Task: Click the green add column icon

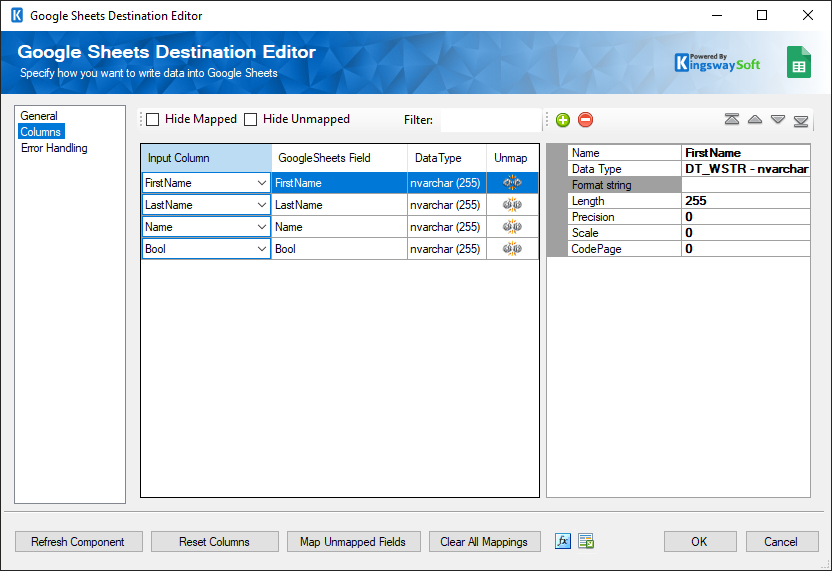Action: point(563,120)
